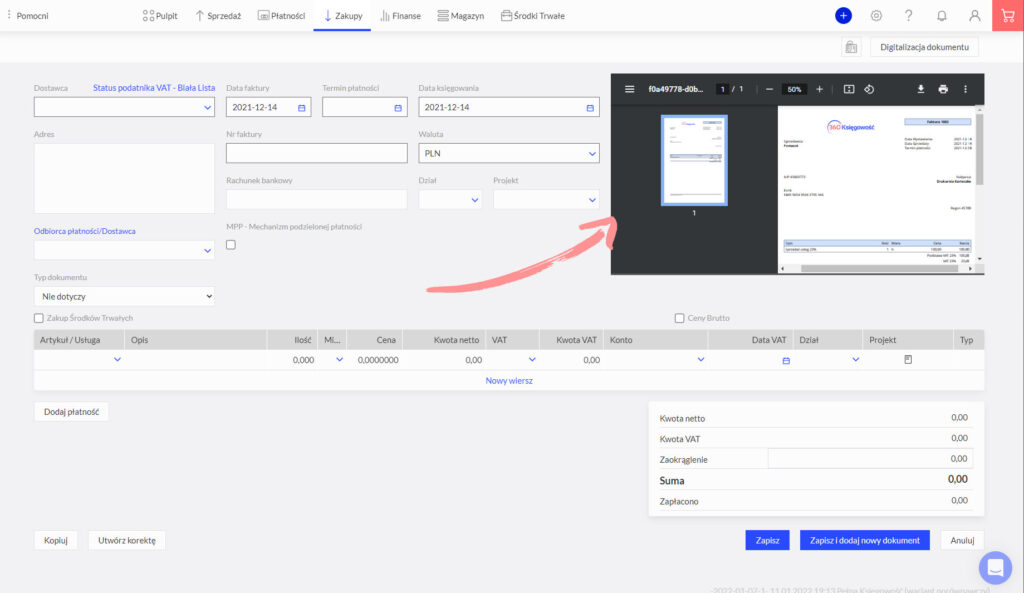The image size is (1024, 593).
Task: Open Status podatnika VAT - Biała Lista link
Action: [x=153, y=88]
